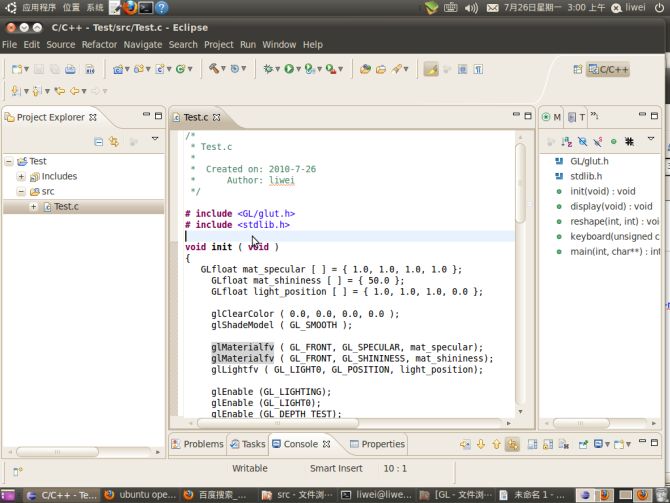The height and width of the screenshot is (503, 670).
Task: Click the group includes asterisk icon in Outline
Action: (629, 141)
